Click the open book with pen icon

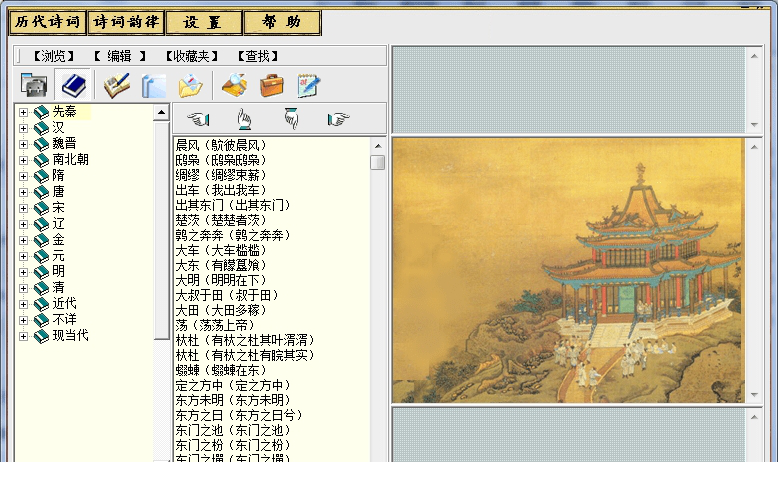[x=117, y=85]
